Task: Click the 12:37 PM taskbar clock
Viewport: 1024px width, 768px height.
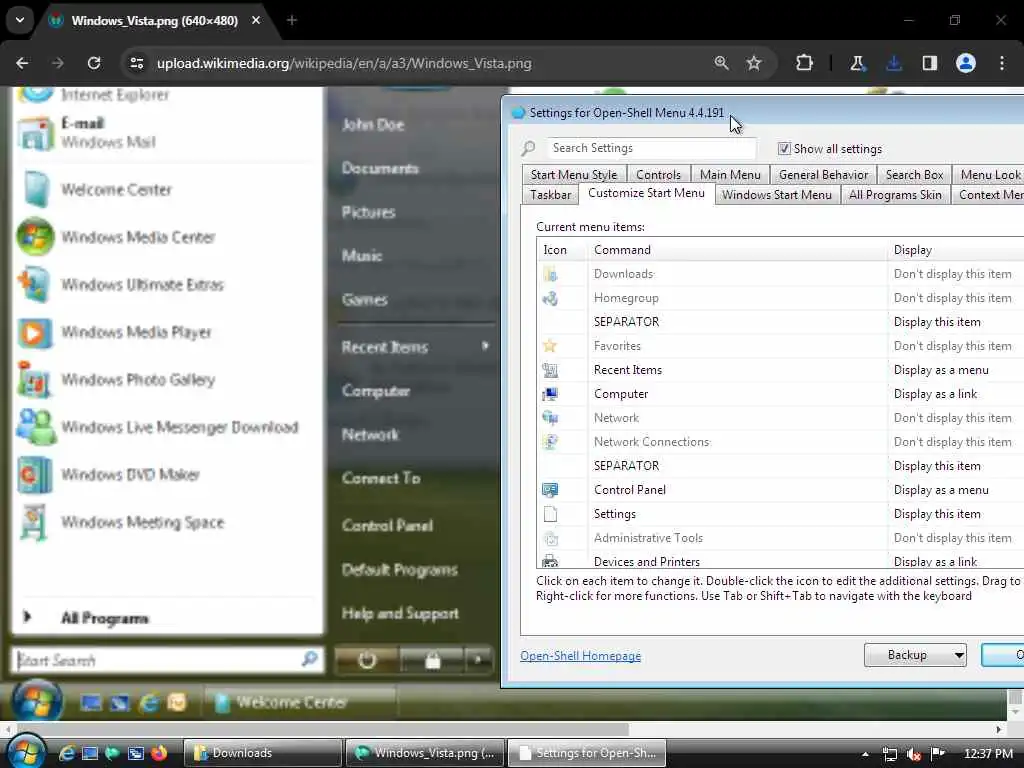Action: coord(988,754)
